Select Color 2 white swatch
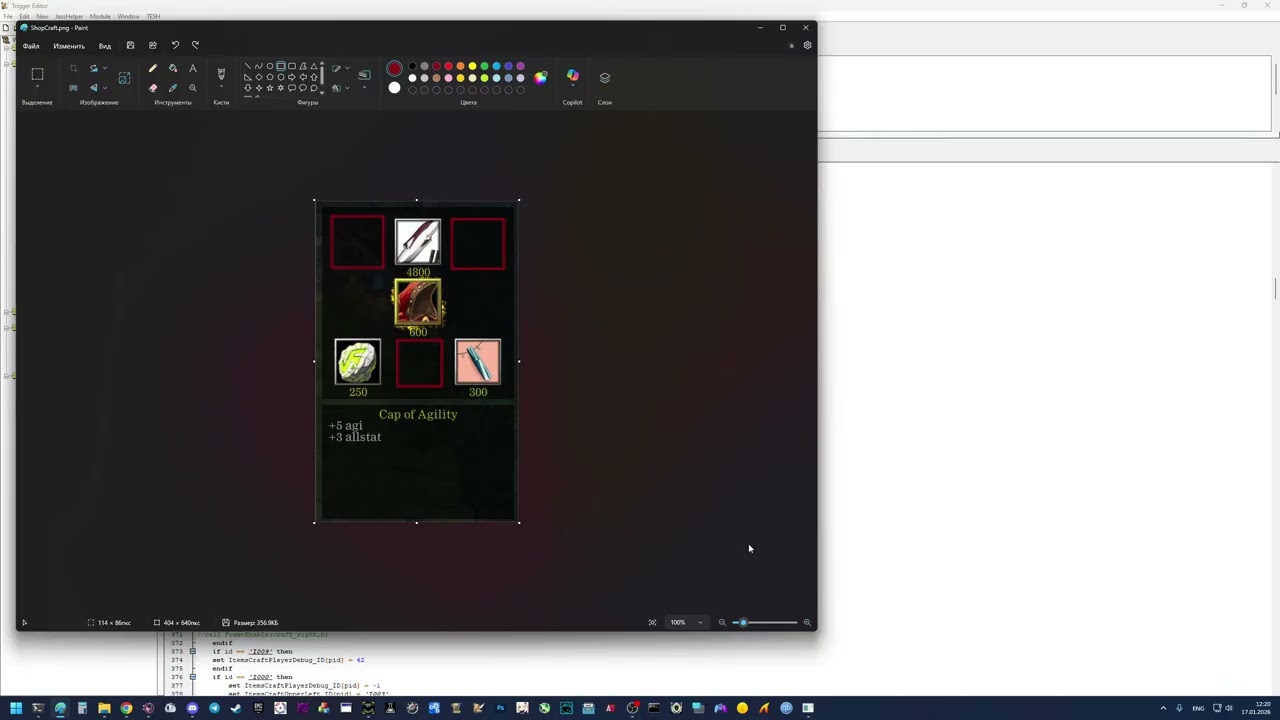Image resolution: width=1280 pixels, height=720 pixels. tap(394, 87)
